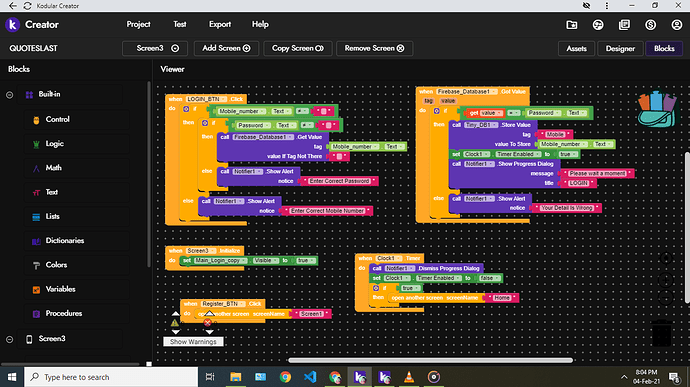The height and width of the screenshot is (387, 690).
Task: Open the blocks backpack icon
Action: [x=657, y=109]
